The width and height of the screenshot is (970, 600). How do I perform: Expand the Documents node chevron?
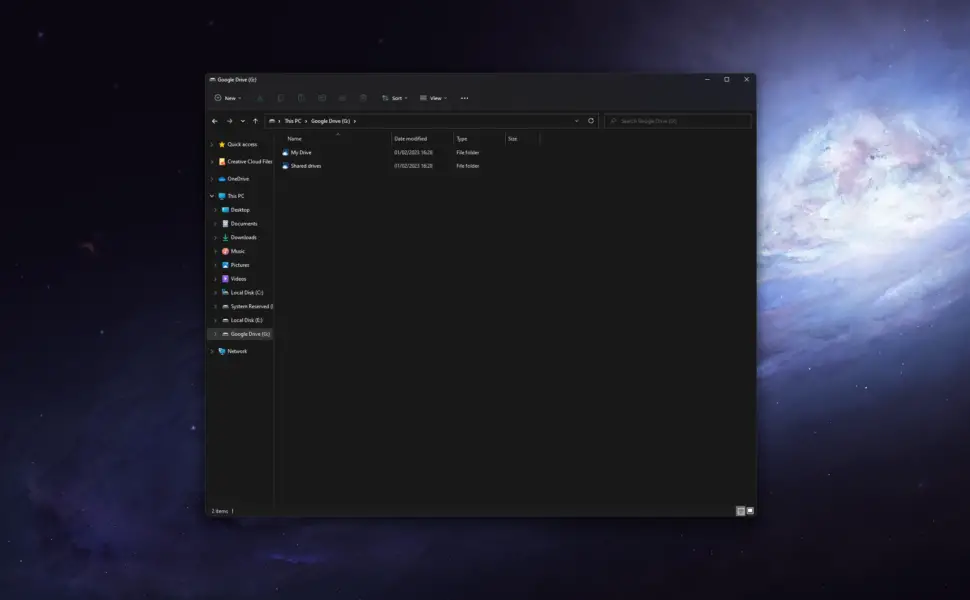(215, 224)
